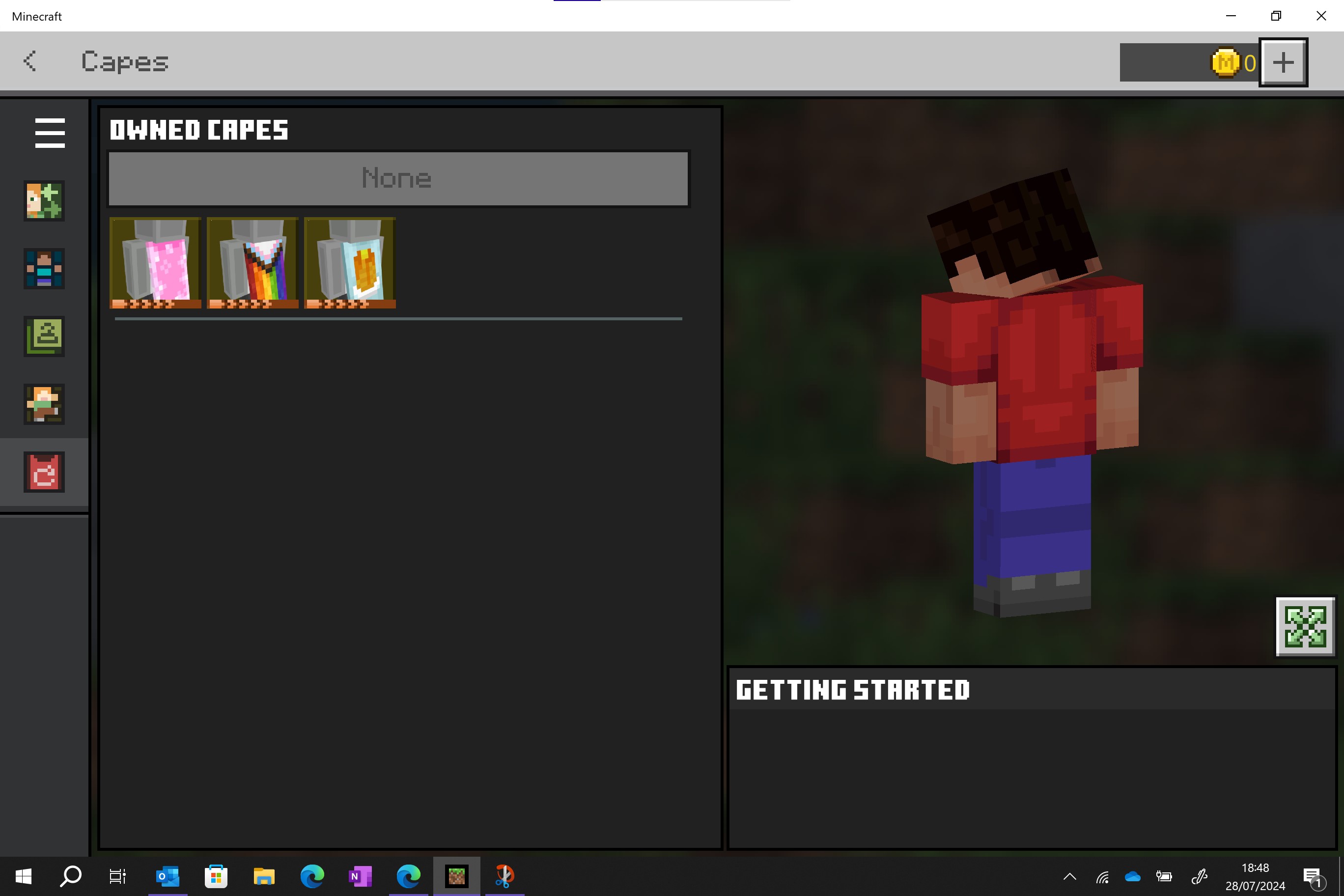
Task: Open the Microsoft Store taskbar icon
Action: click(x=216, y=875)
